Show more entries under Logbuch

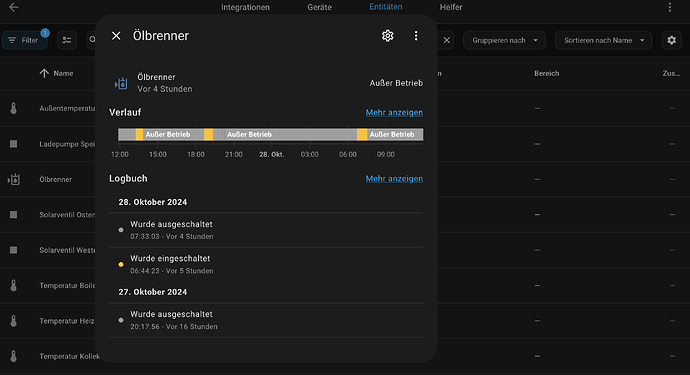click(x=394, y=179)
